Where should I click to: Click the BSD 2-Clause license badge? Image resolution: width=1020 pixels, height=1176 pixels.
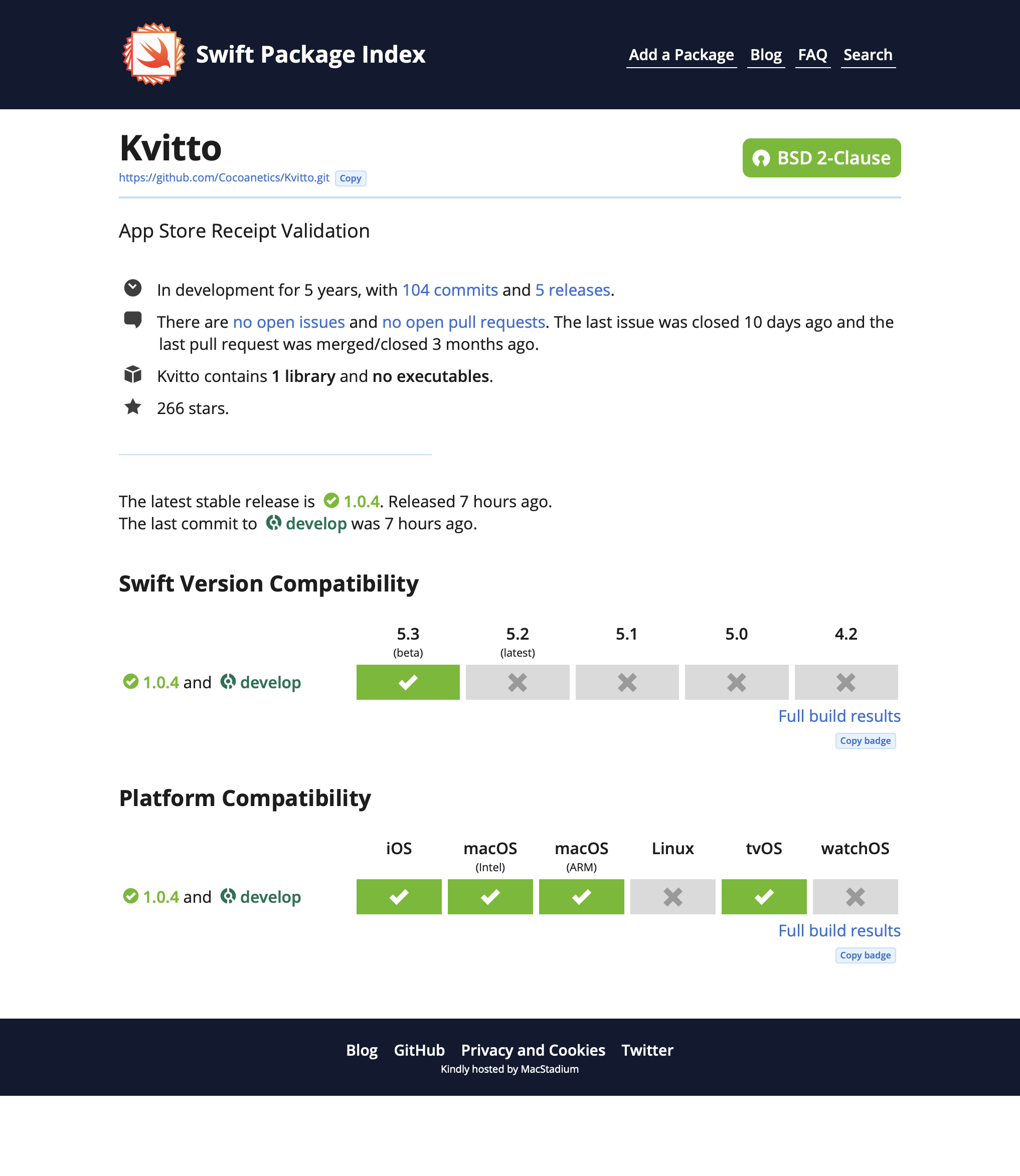tap(821, 157)
